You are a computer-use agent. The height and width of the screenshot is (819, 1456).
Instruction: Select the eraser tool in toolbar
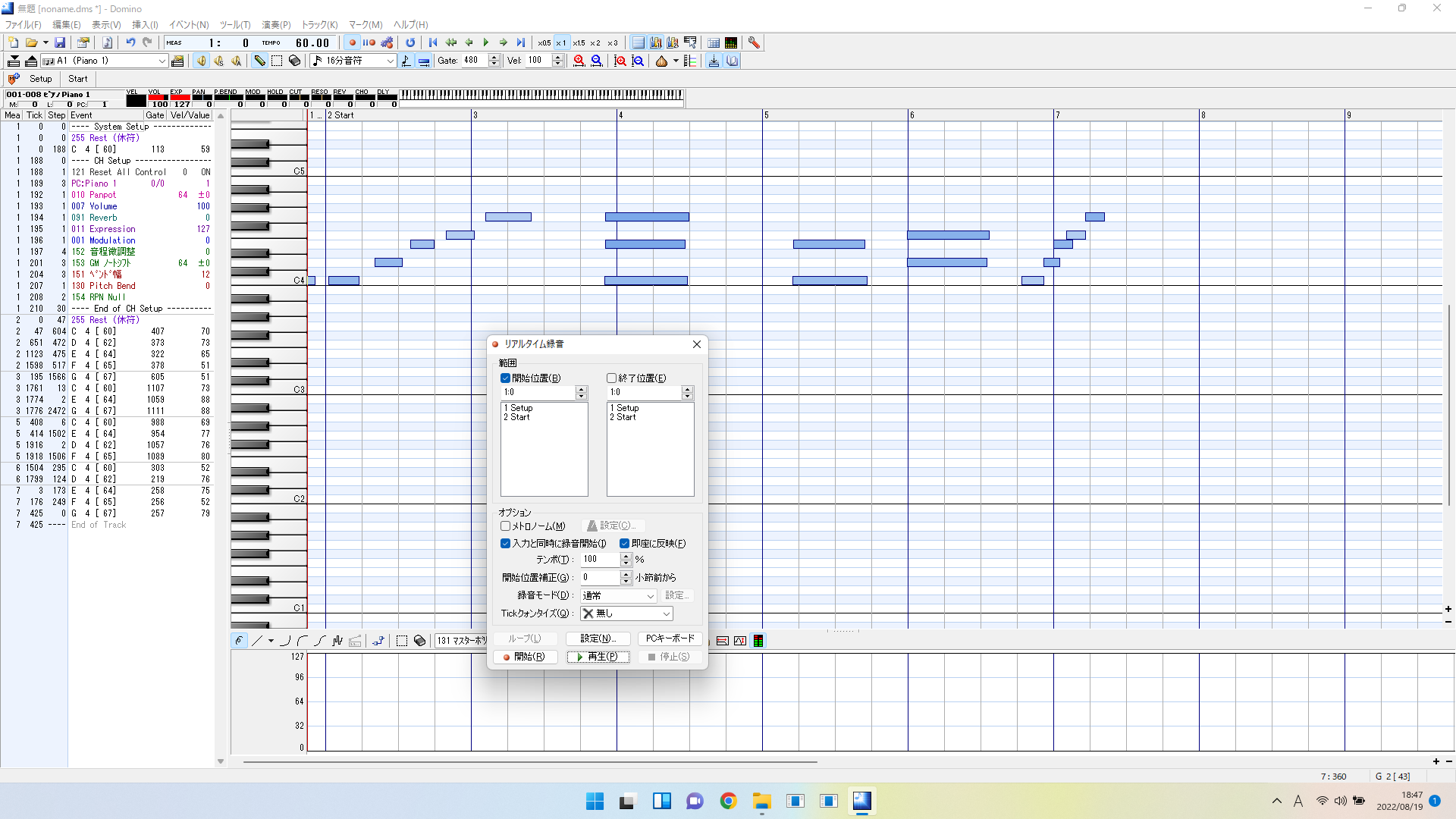295,61
